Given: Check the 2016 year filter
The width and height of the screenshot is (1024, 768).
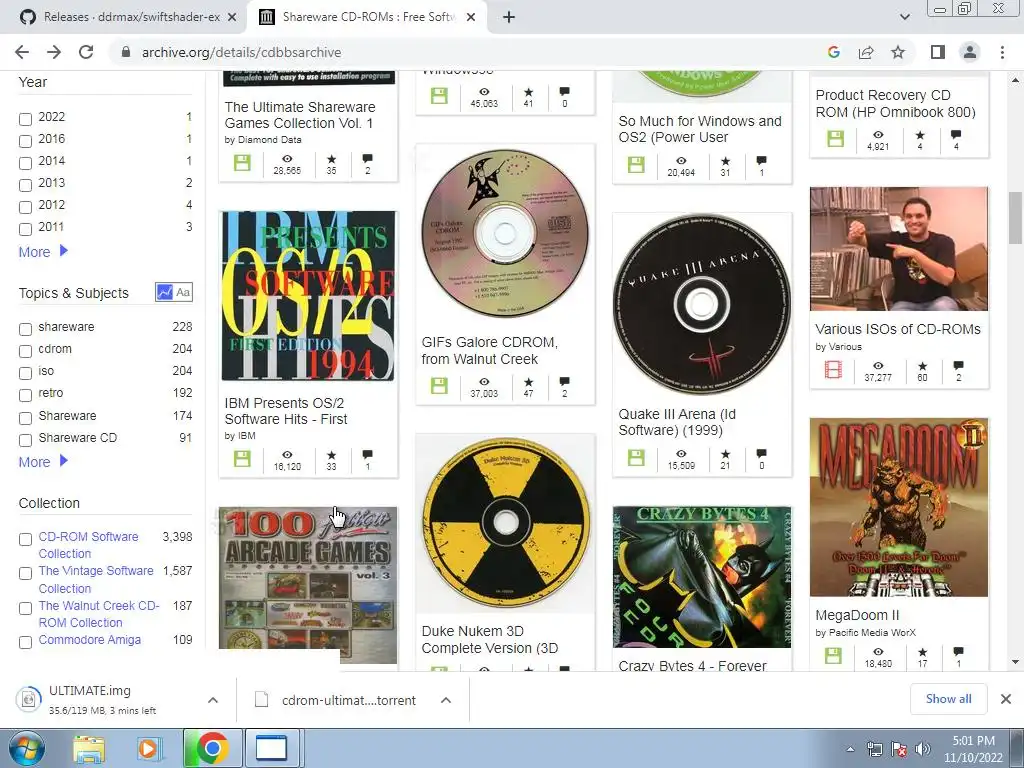Looking at the screenshot, I should point(25,141).
